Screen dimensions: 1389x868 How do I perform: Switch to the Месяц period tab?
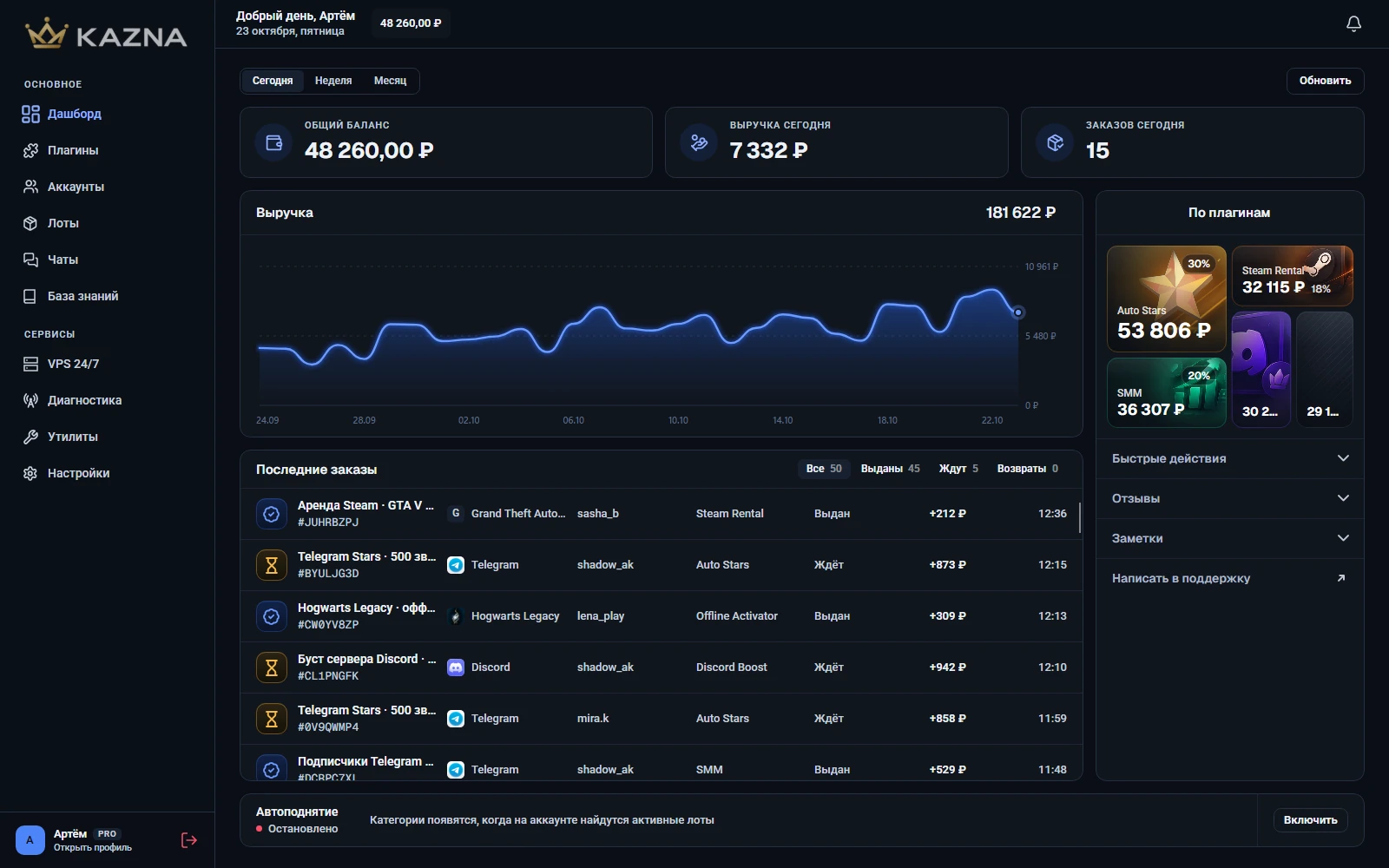click(390, 81)
